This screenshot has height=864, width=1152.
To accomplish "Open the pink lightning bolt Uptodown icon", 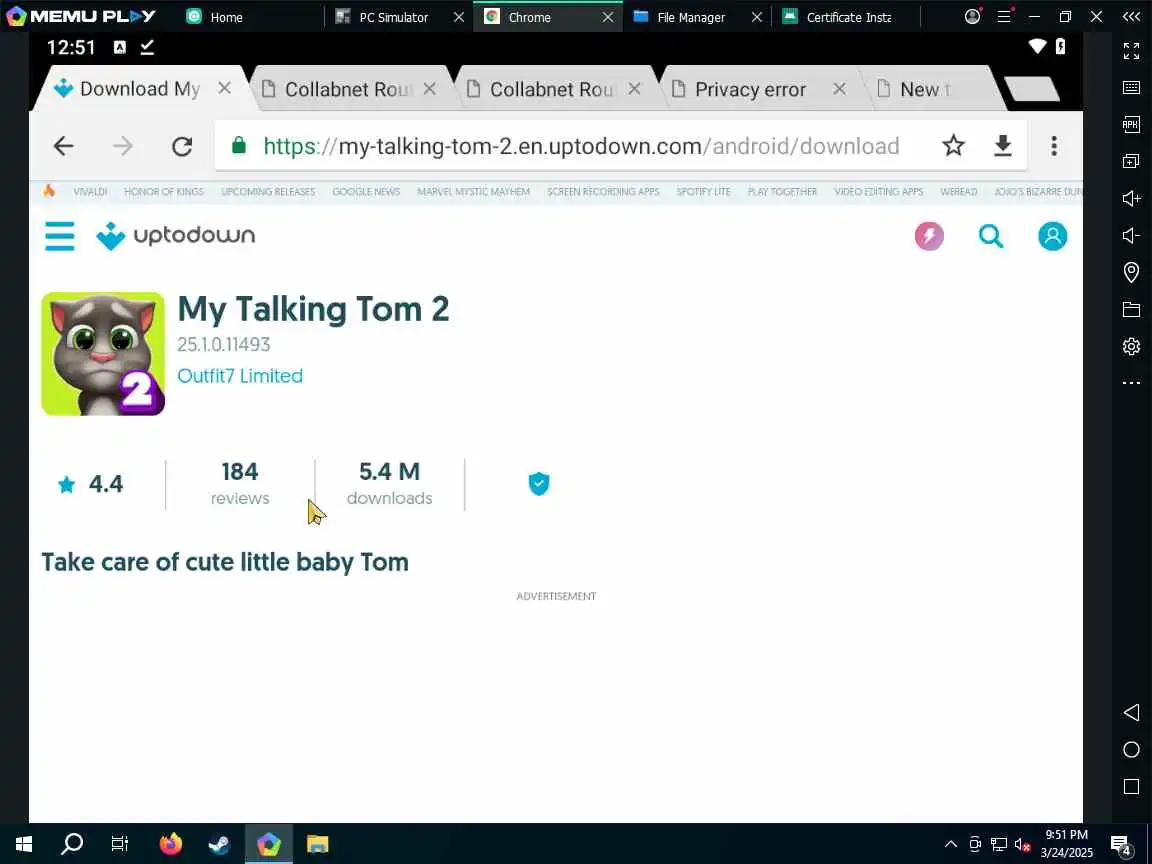I will [929, 236].
